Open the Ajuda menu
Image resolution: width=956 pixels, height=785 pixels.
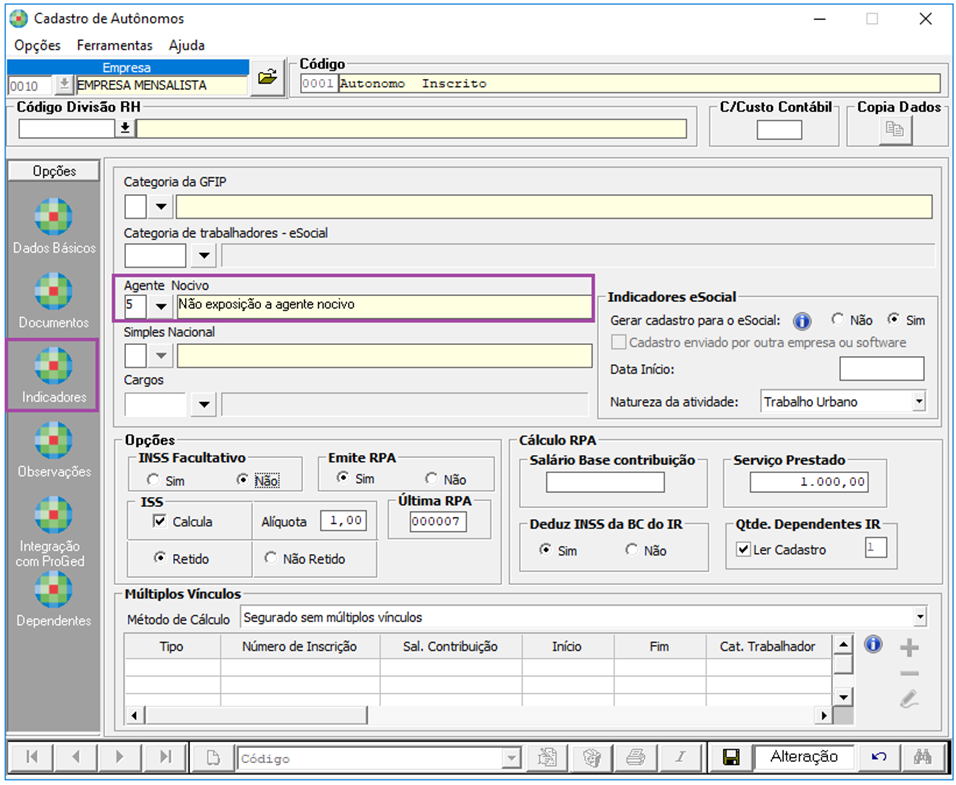(186, 45)
